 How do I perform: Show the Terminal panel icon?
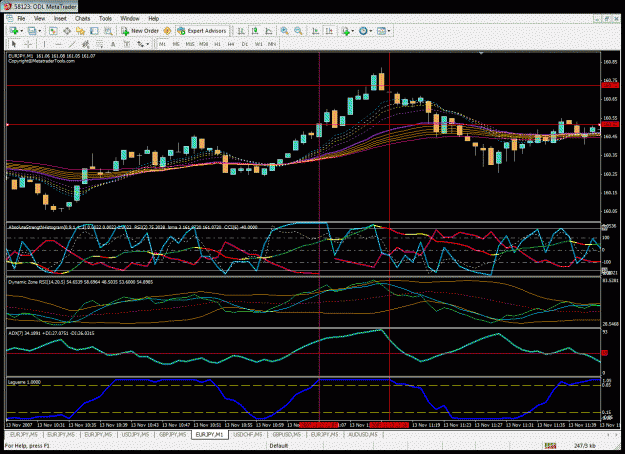pos(94,31)
